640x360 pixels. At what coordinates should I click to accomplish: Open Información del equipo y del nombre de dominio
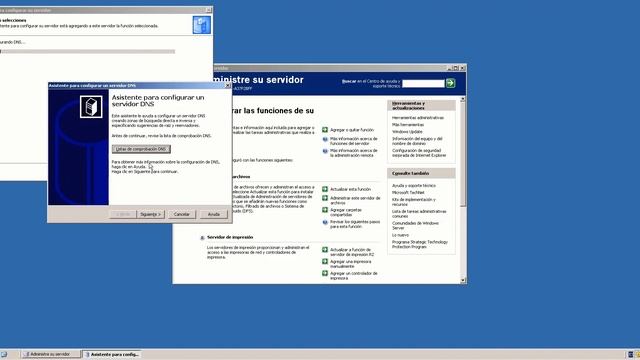[417, 141]
